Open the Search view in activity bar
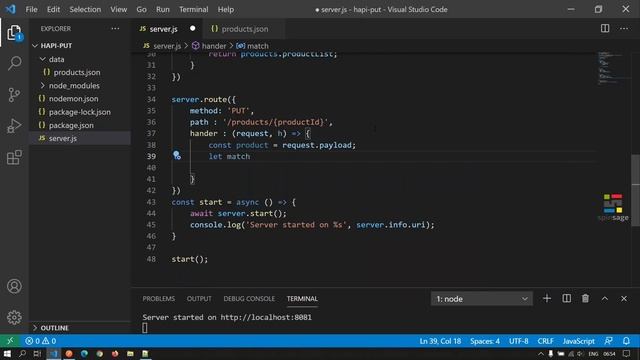 click(x=14, y=63)
